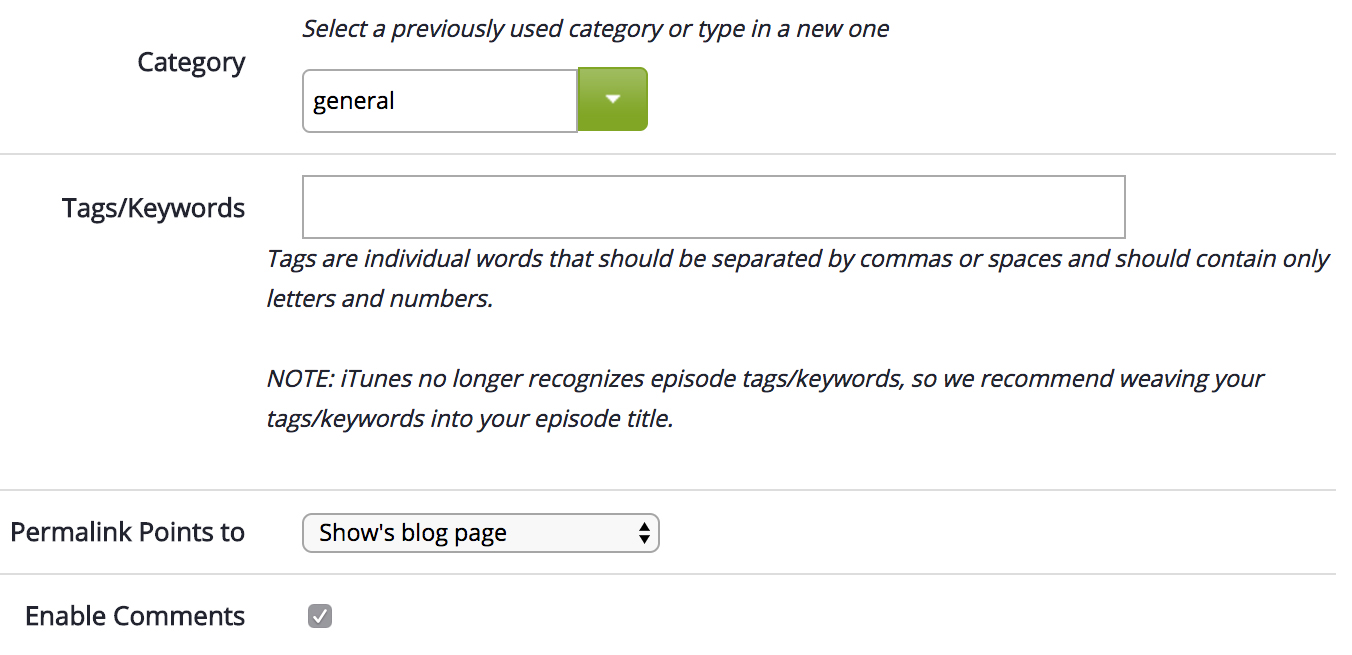Click the 'Permalink Points to' label
This screenshot has width=1352, height=655.
[x=127, y=532]
